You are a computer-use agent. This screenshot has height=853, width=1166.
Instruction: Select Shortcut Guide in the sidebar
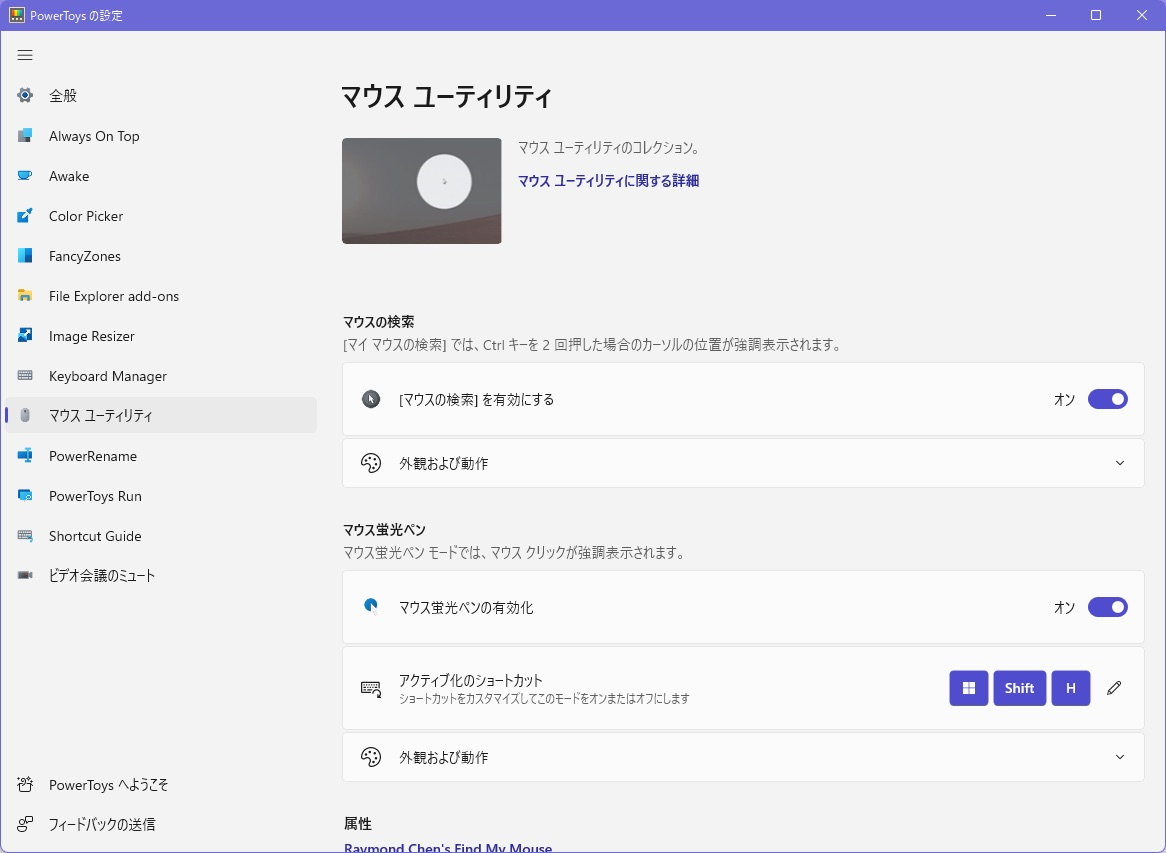coord(161,536)
